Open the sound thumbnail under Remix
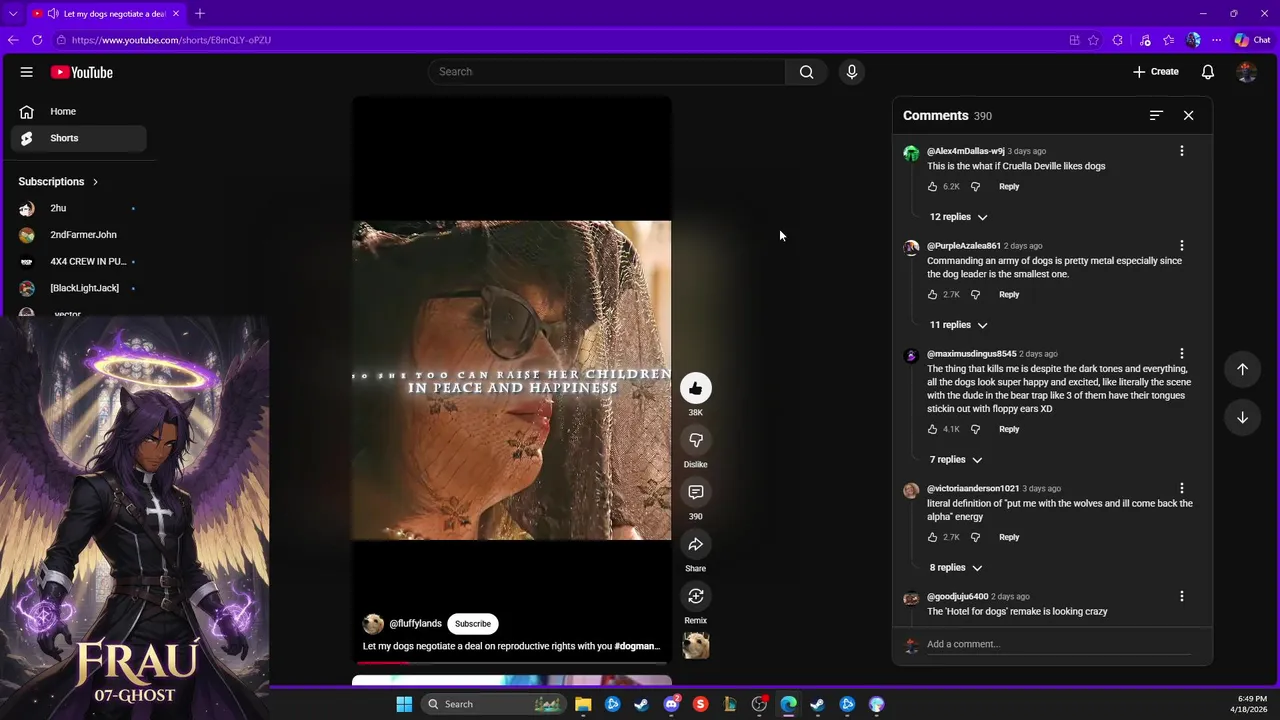The image size is (1280, 720). [696, 646]
